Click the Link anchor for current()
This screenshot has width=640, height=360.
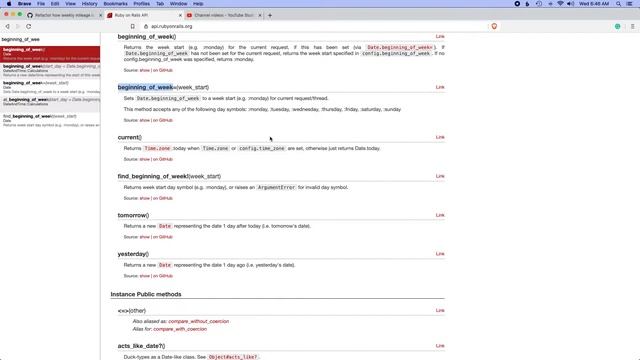440,137
